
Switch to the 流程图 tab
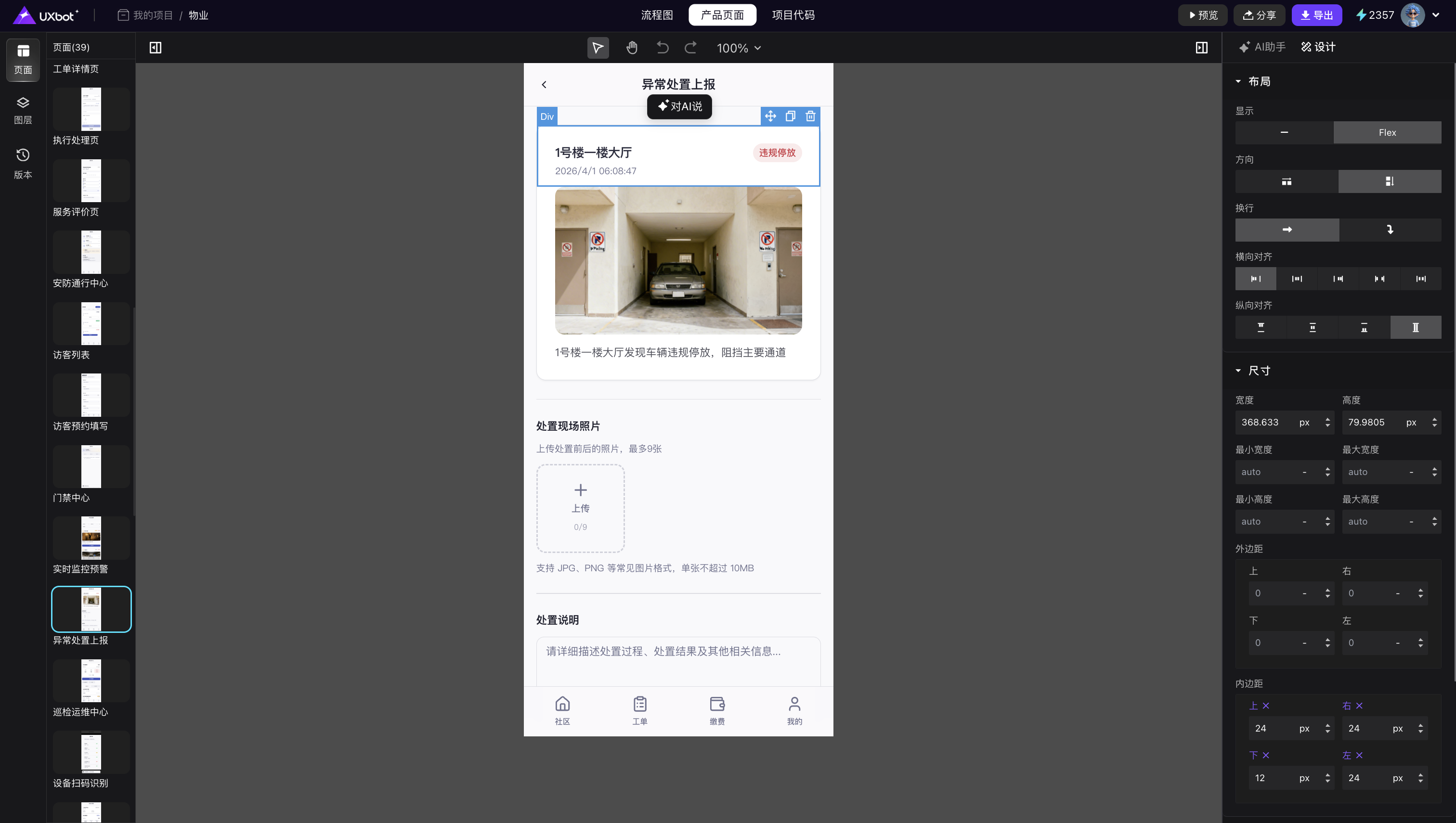pyautogui.click(x=656, y=15)
